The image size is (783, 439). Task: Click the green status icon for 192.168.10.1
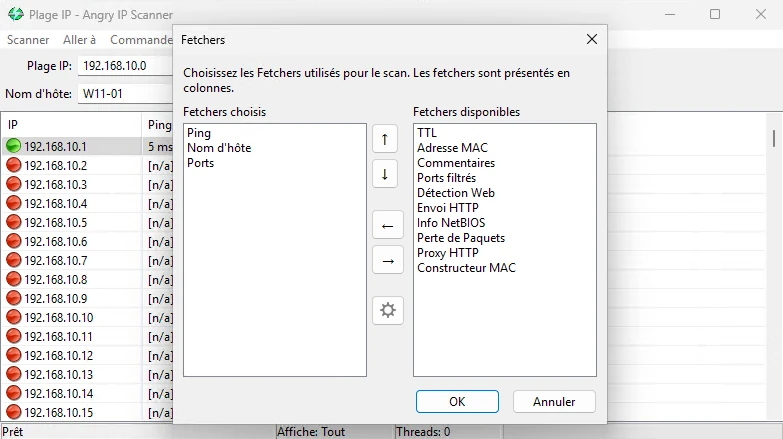pyautogui.click(x=14, y=146)
